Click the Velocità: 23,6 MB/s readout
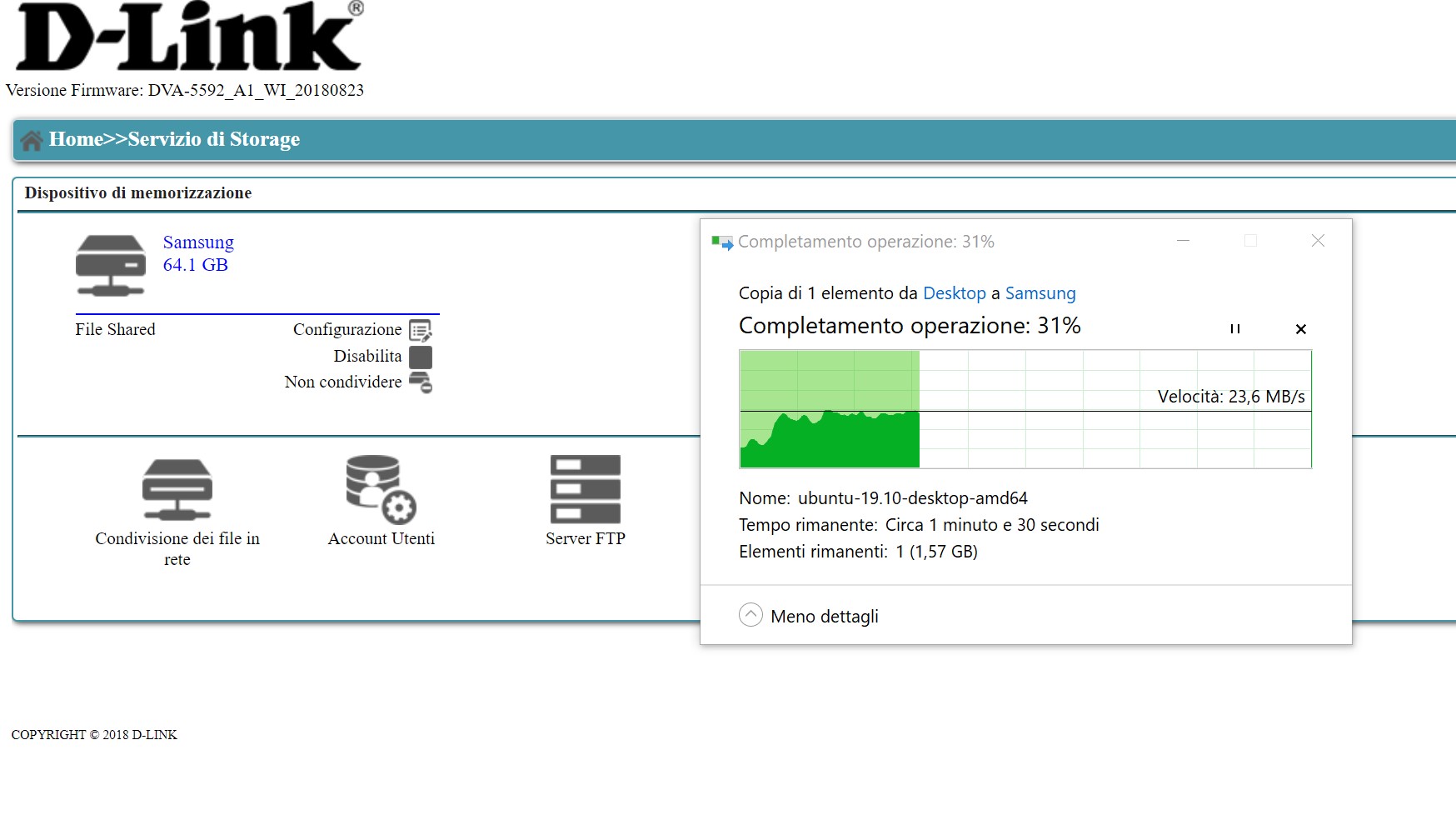Screen dimensions: 1456x815 pyautogui.click(x=1231, y=397)
